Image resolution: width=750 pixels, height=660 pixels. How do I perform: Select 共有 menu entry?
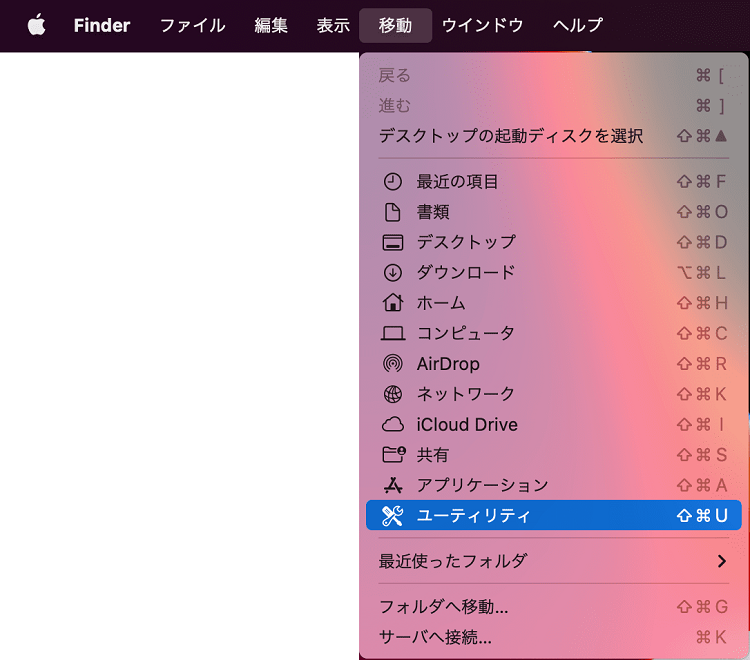pyautogui.click(x=553, y=455)
